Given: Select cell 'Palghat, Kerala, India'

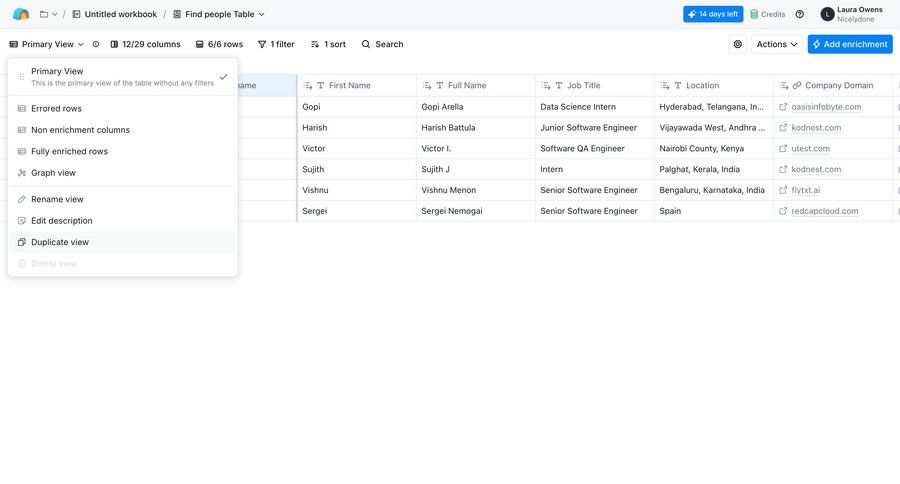Looking at the screenshot, I should [x=713, y=169].
